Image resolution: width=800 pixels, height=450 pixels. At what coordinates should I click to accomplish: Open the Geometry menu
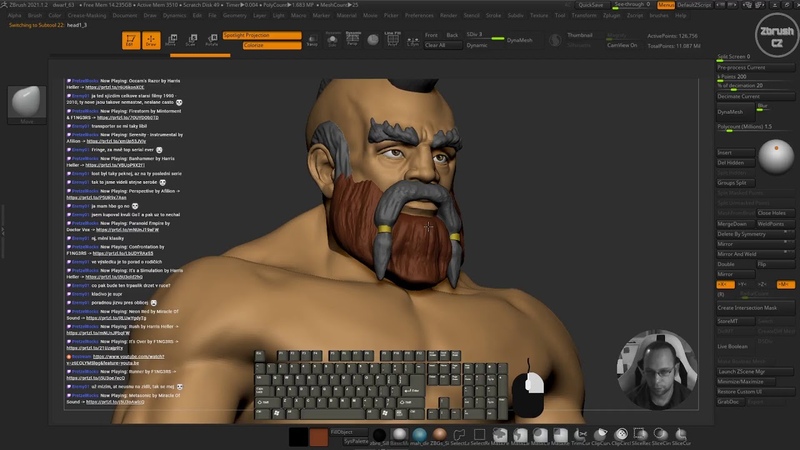pyautogui.click(x=235, y=15)
